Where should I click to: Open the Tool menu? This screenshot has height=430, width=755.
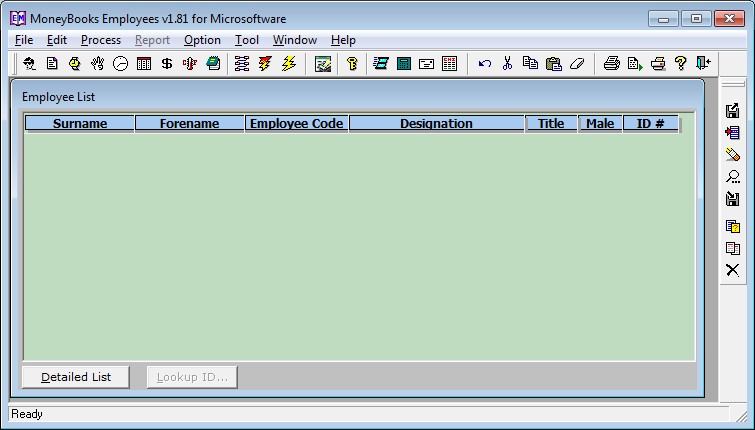click(x=247, y=40)
